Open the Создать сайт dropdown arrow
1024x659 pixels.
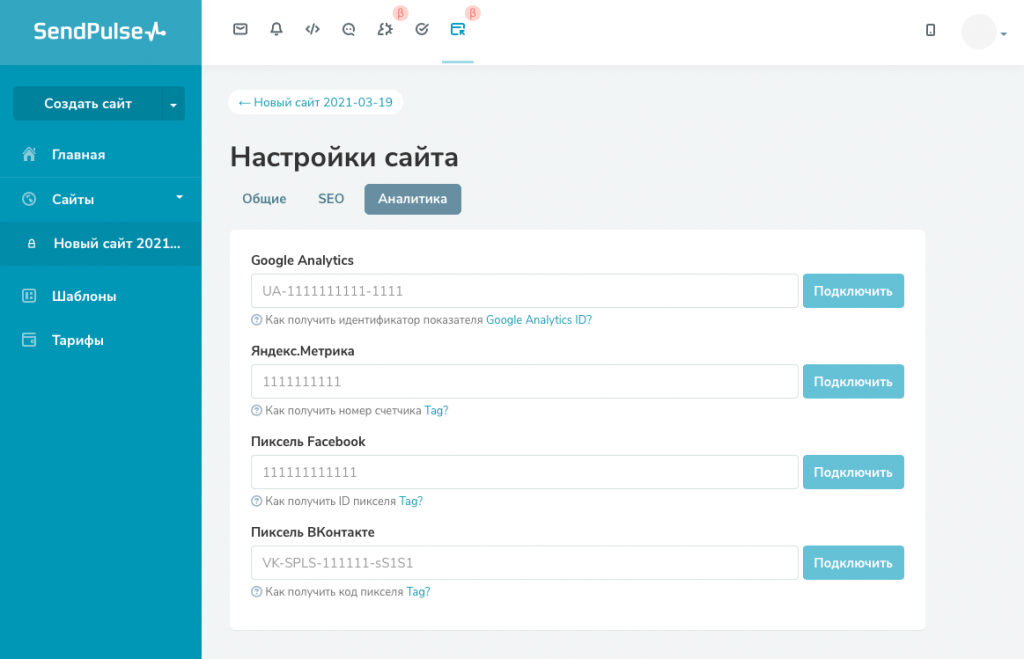[x=173, y=104]
